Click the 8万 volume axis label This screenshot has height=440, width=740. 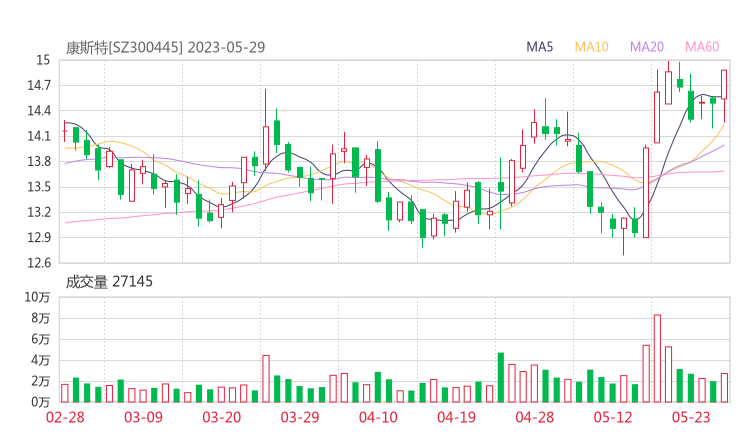pos(40,318)
